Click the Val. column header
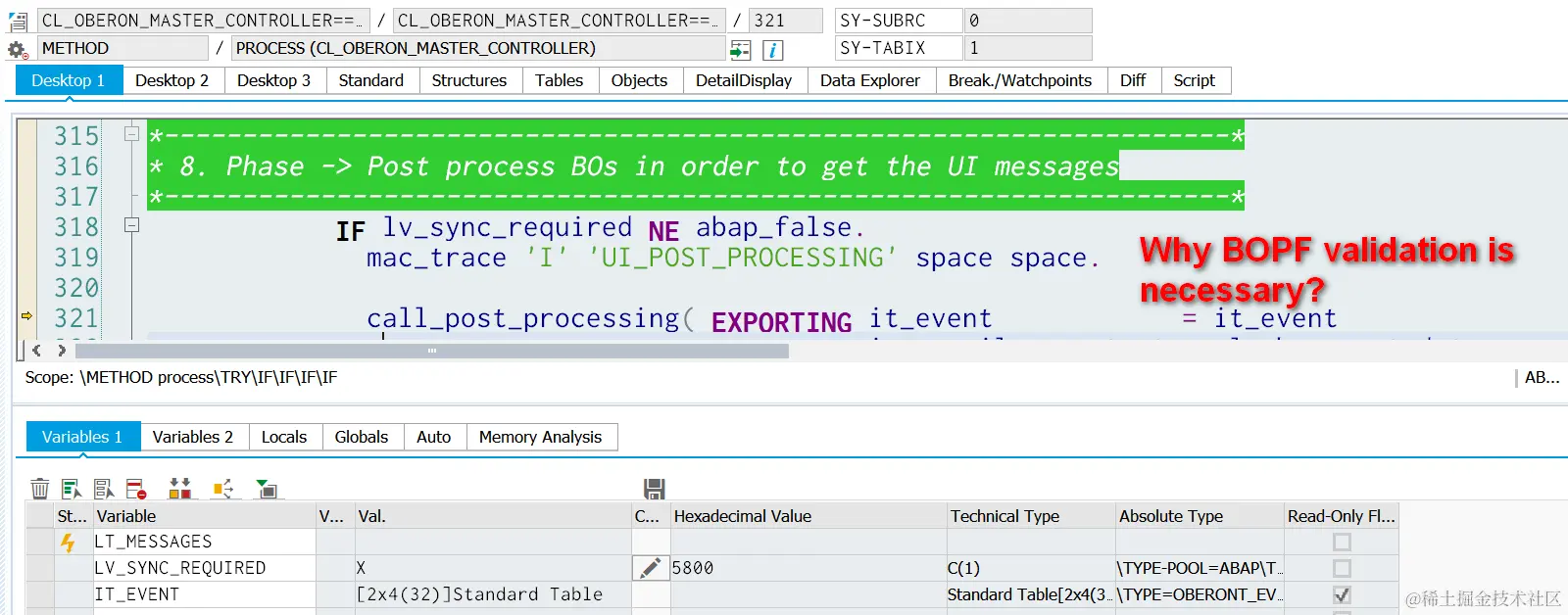 pyautogui.click(x=493, y=516)
